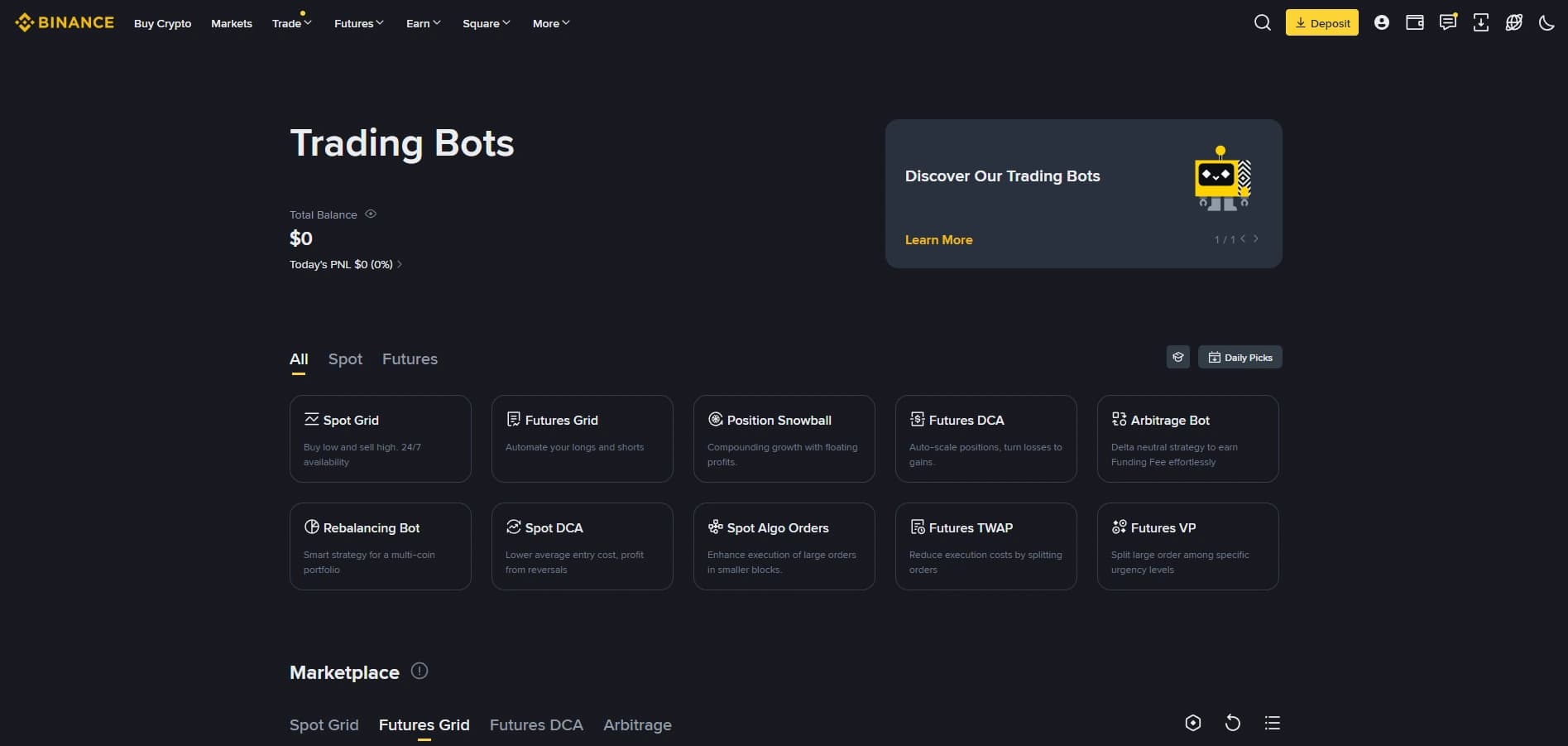The width and height of the screenshot is (1568, 746).
Task: Click the Futures VP icon
Action: pos(1119,527)
